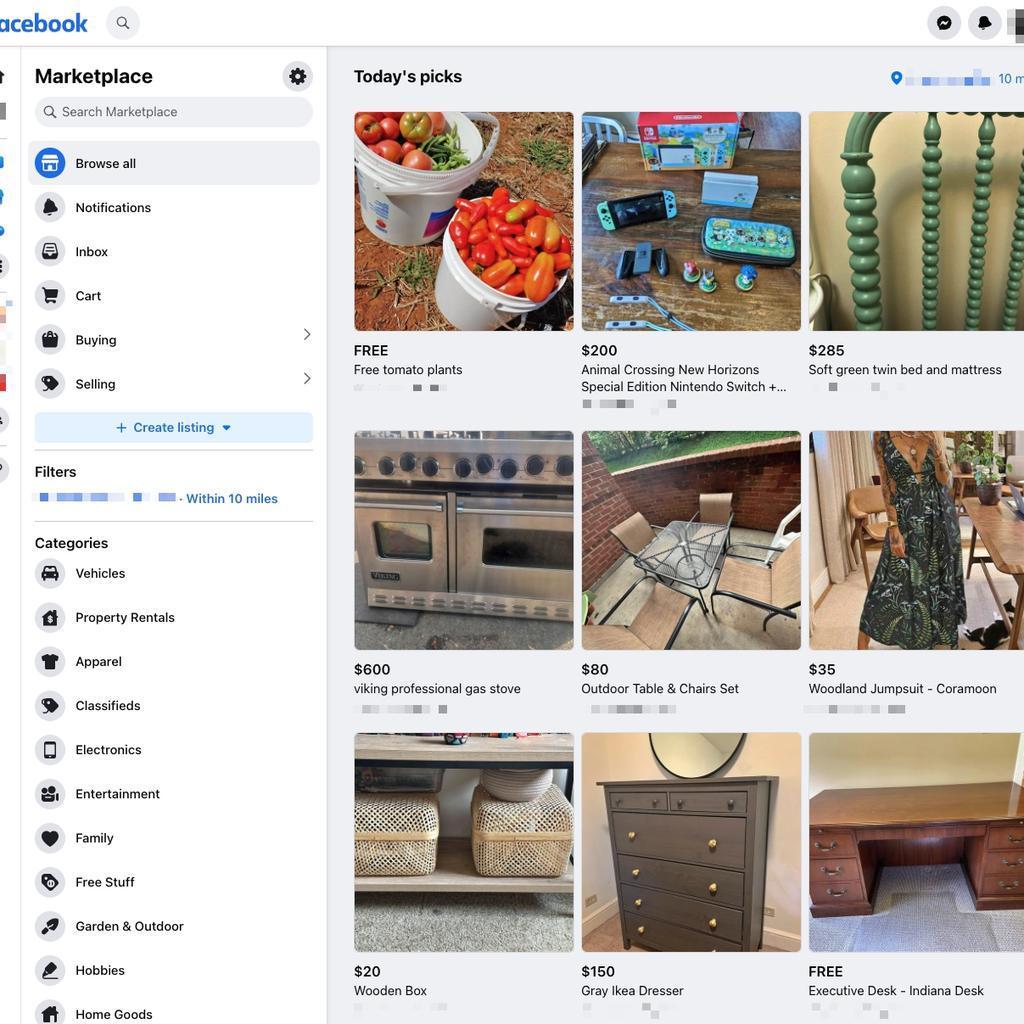Expand the Buying section chevron

(x=306, y=335)
